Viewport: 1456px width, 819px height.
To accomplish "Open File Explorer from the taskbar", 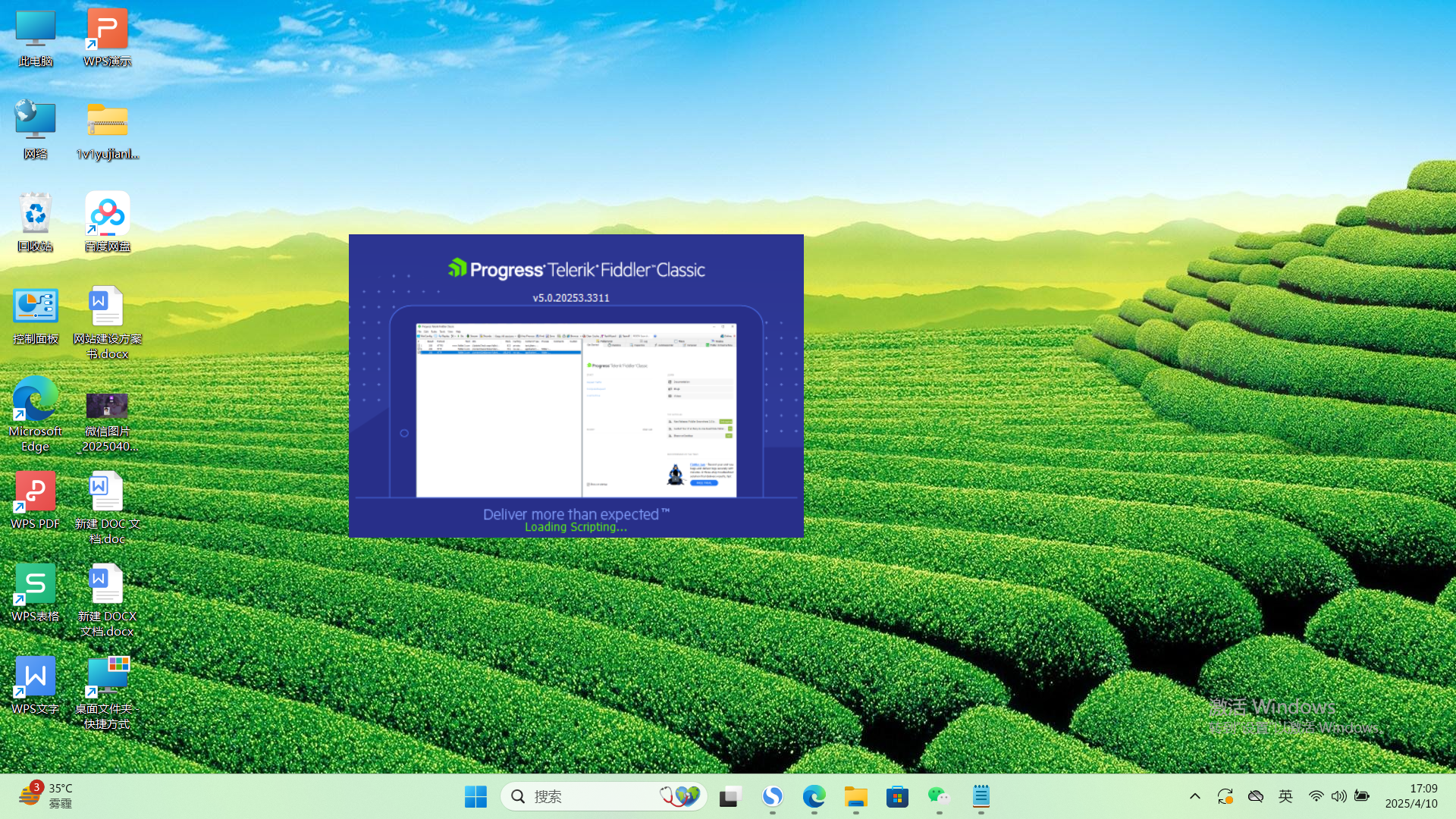I will point(855,796).
